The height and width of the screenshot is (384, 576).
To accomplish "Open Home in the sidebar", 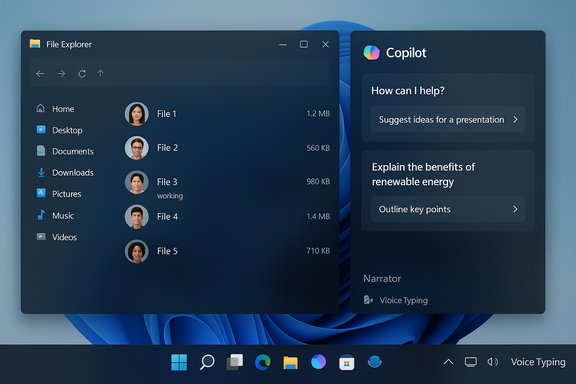I will point(55,109).
